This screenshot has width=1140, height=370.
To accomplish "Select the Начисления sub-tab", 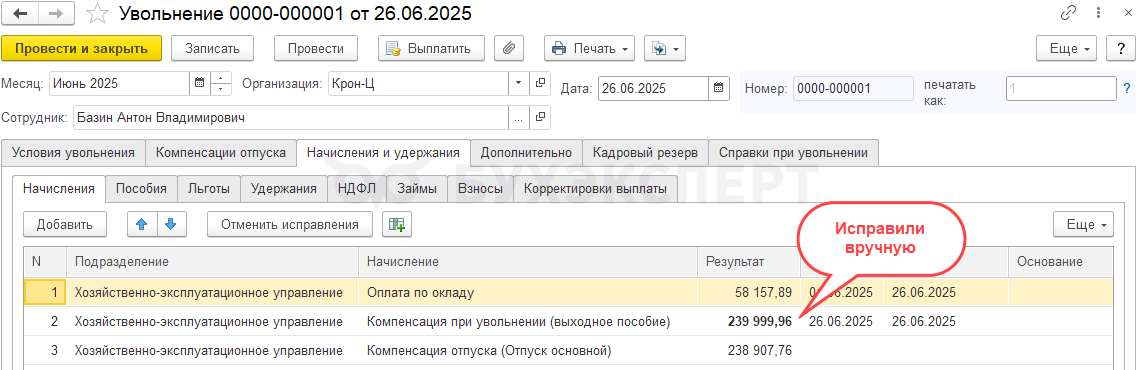I will 59,188.
